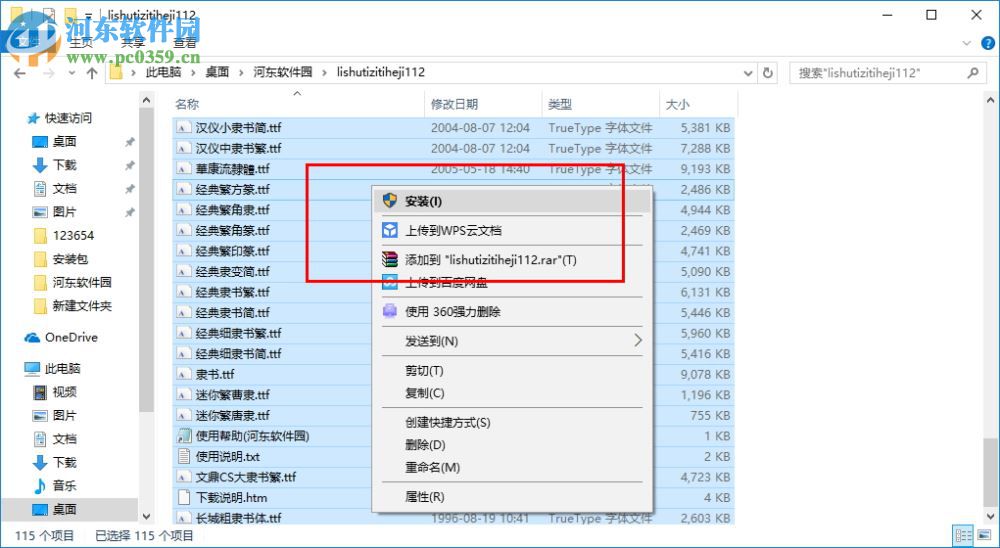Click 此电脑 in the address breadcrumb
The width and height of the screenshot is (1000, 548).
pyautogui.click(x=163, y=72)
